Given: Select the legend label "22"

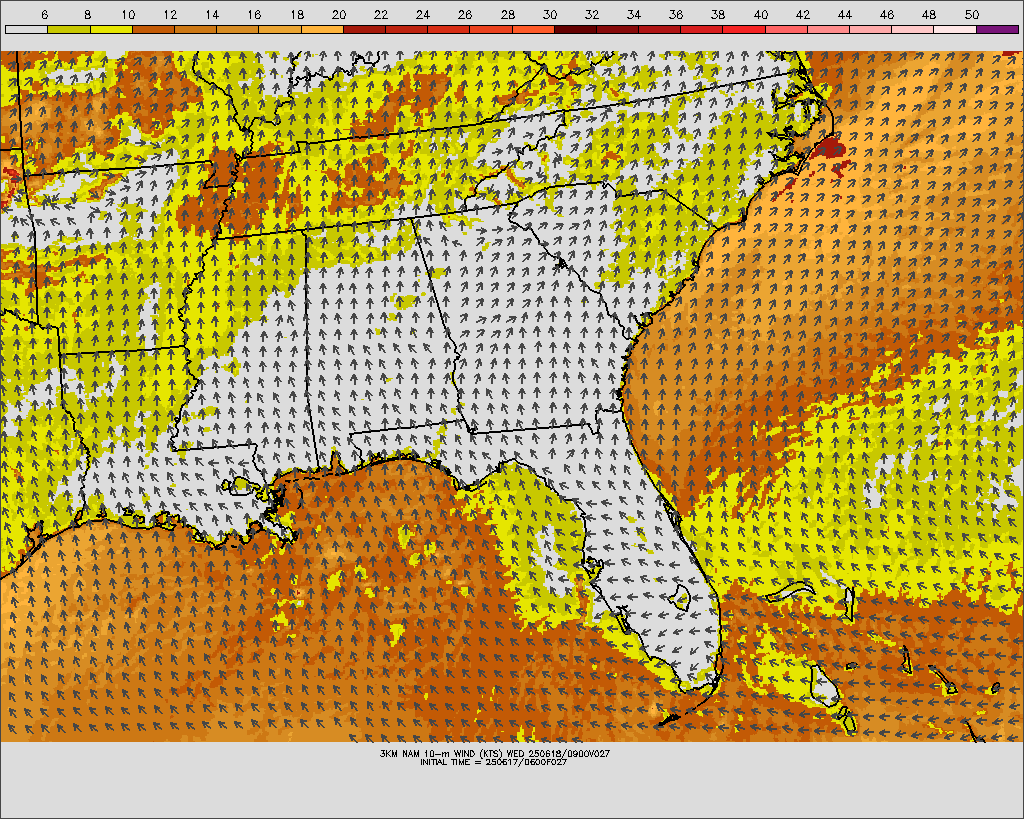Looking at the screenshot, I should [381, 14].
